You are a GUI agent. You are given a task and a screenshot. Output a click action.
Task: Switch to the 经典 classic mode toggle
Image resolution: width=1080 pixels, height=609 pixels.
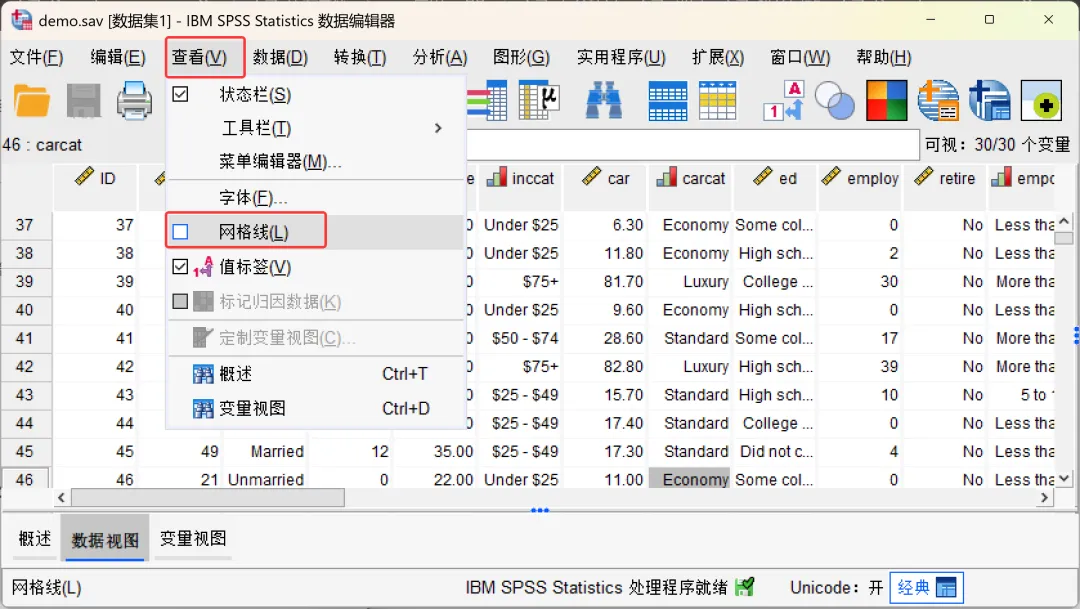coord(926,588)
